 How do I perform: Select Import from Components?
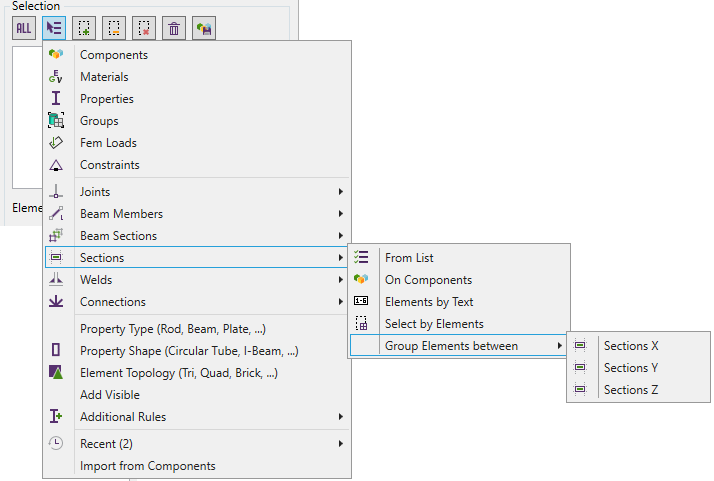(x=147, y=466)
